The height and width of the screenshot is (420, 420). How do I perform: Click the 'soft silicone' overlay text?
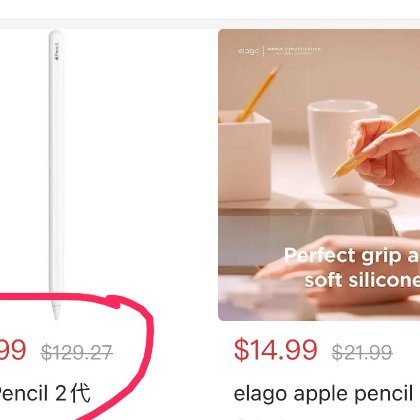[362, 279]
